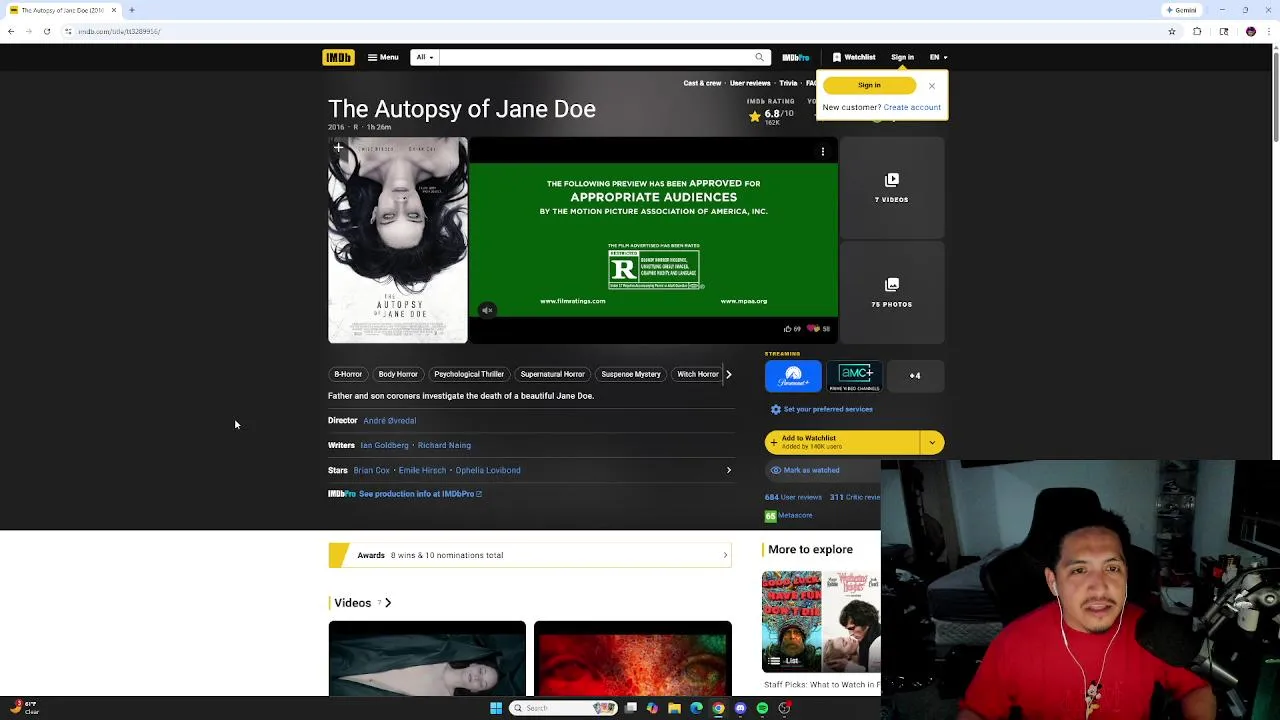Click the yellow Sign in popup button
1280x720 pixels.
[869, 85]
